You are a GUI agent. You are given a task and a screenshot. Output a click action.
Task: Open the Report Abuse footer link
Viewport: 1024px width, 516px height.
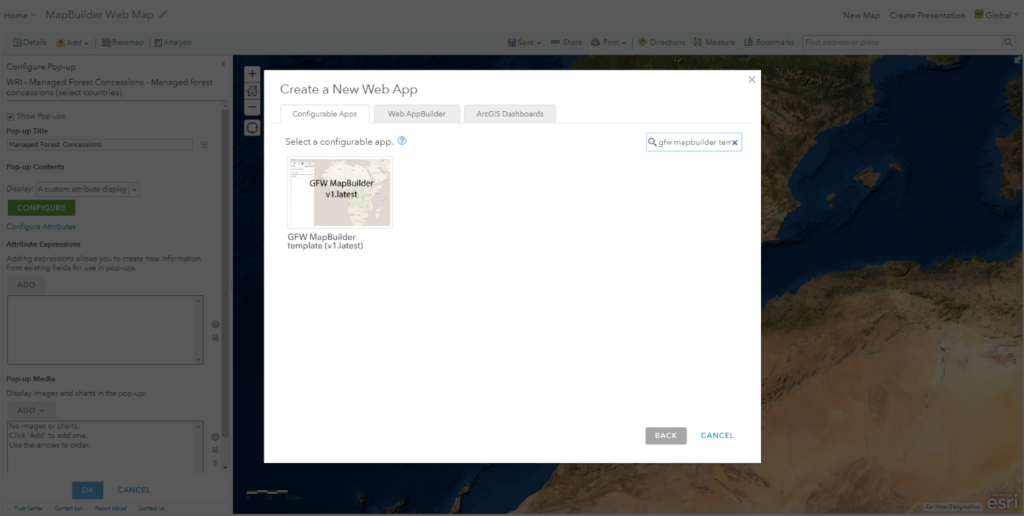(111, 508)
